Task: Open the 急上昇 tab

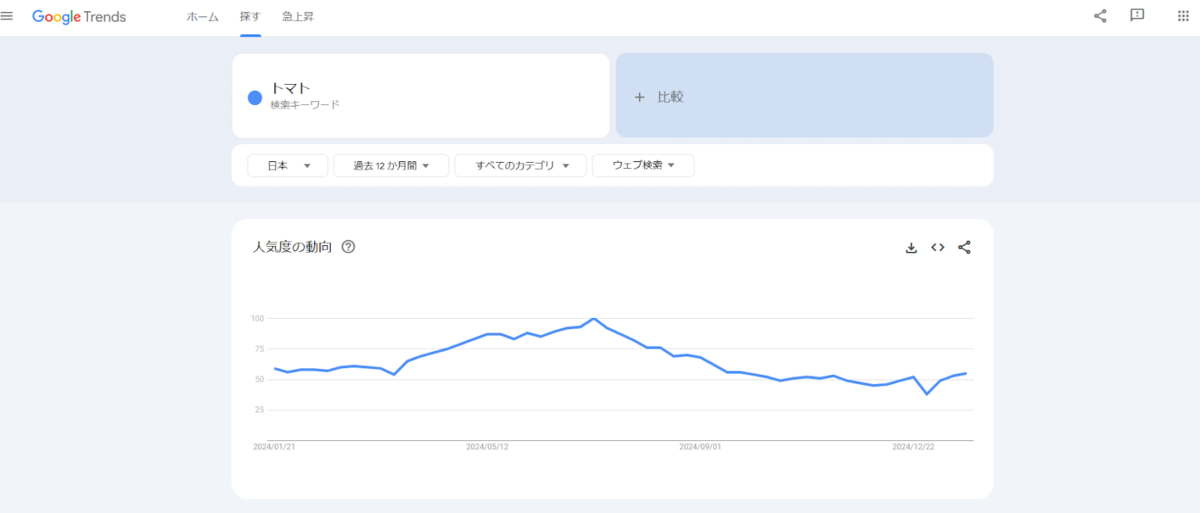Action: pyautogui.click(x=298, y=17)
